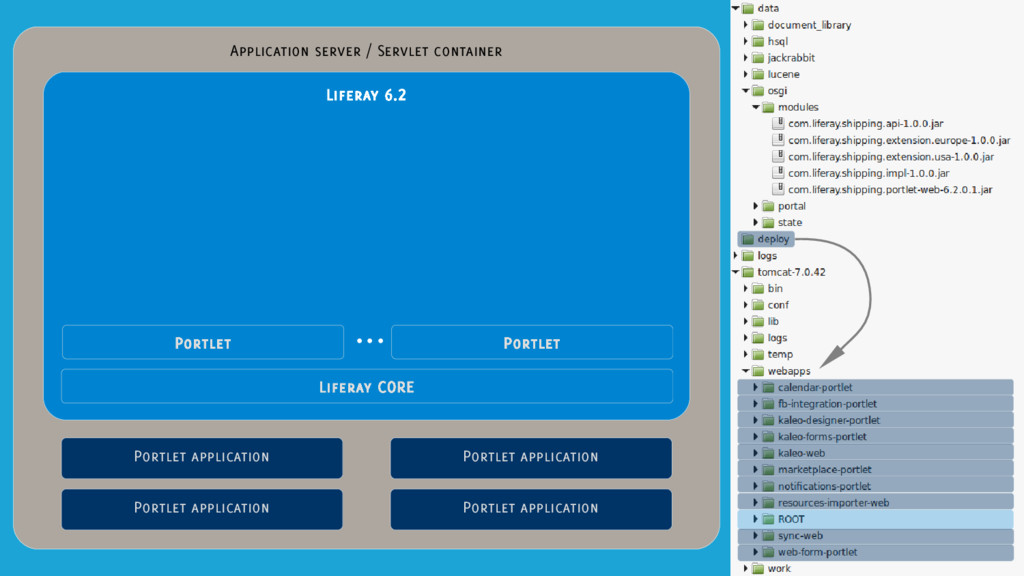Select the sync-web folder entry
This screenshot has height=576, width=1024.
click(800, 536)
